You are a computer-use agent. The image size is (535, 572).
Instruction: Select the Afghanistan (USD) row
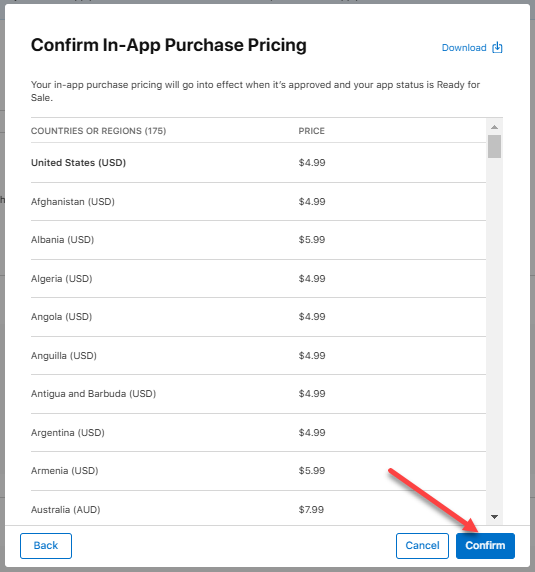click(258, 202)
